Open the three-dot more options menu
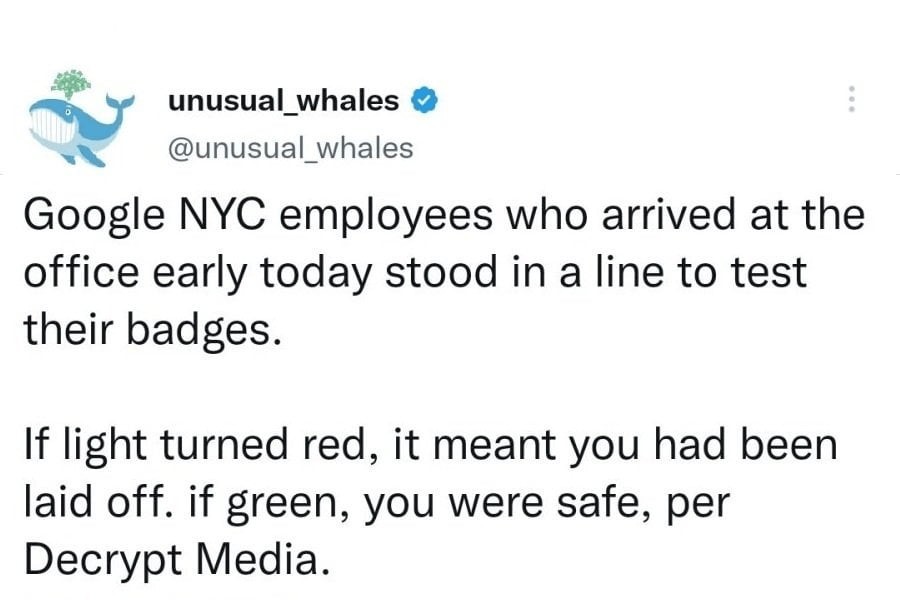 coord(852,99)
